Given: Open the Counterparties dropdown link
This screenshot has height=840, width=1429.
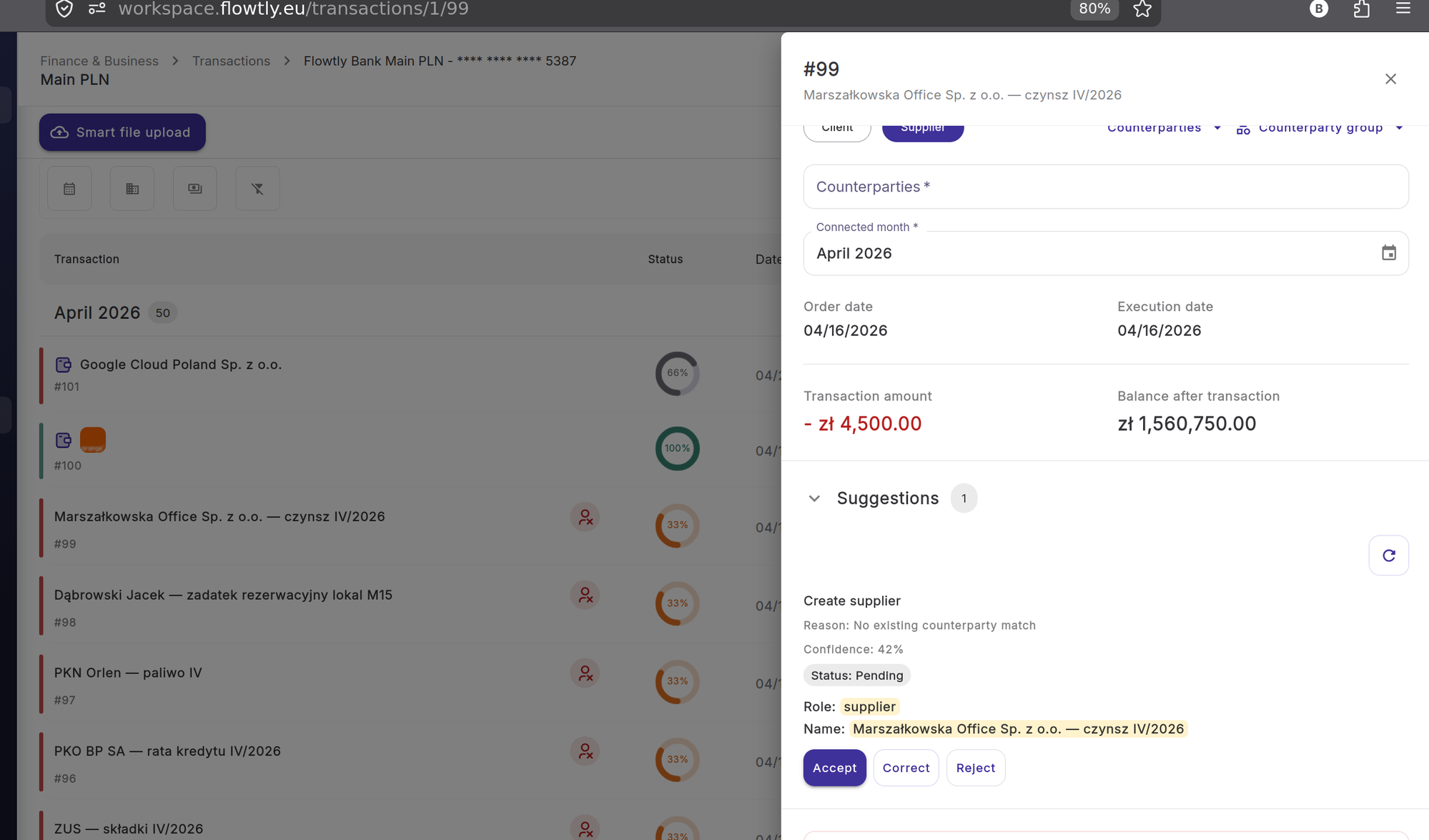Looking at the screenshot, I should (1164, 128).
